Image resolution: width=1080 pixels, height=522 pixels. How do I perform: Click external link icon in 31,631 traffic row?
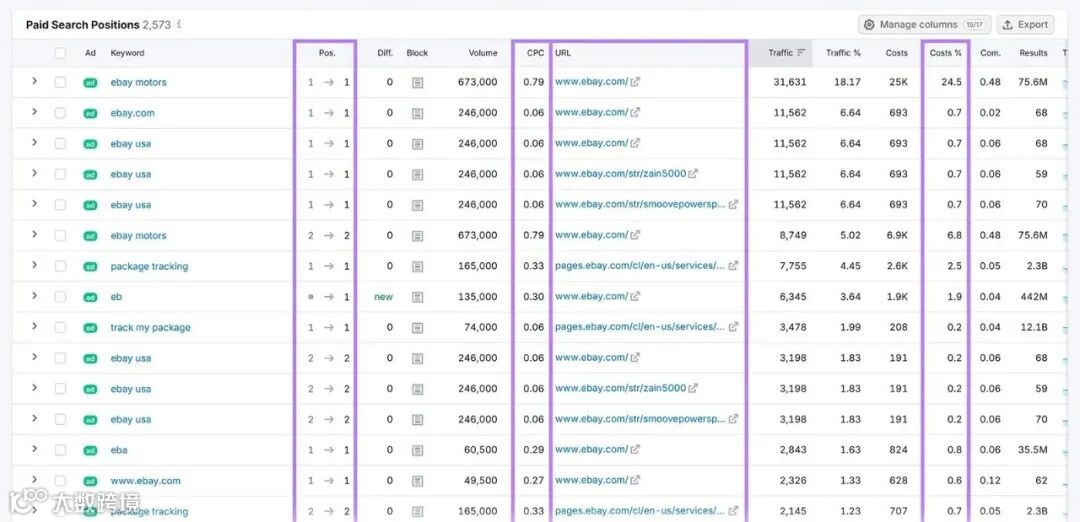coord(635,81)
